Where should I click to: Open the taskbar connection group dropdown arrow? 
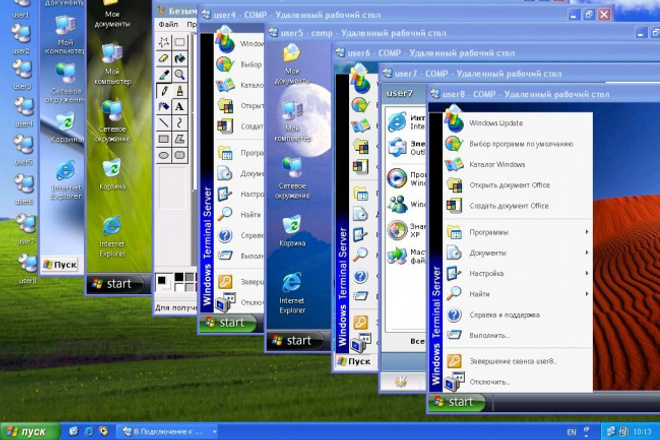[214, 432]
